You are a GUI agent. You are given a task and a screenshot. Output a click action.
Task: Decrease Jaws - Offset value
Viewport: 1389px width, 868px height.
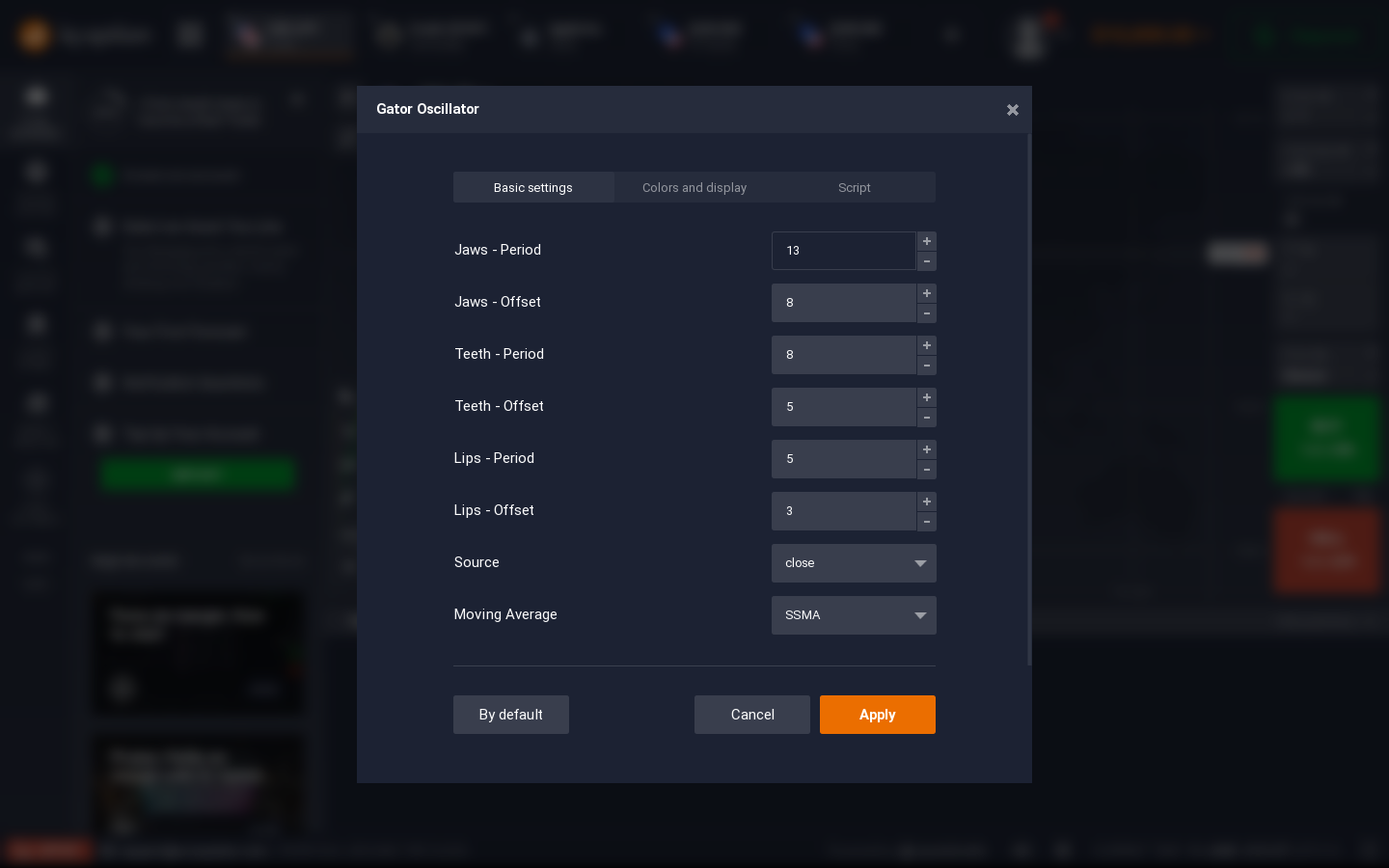tap(927, 313)
